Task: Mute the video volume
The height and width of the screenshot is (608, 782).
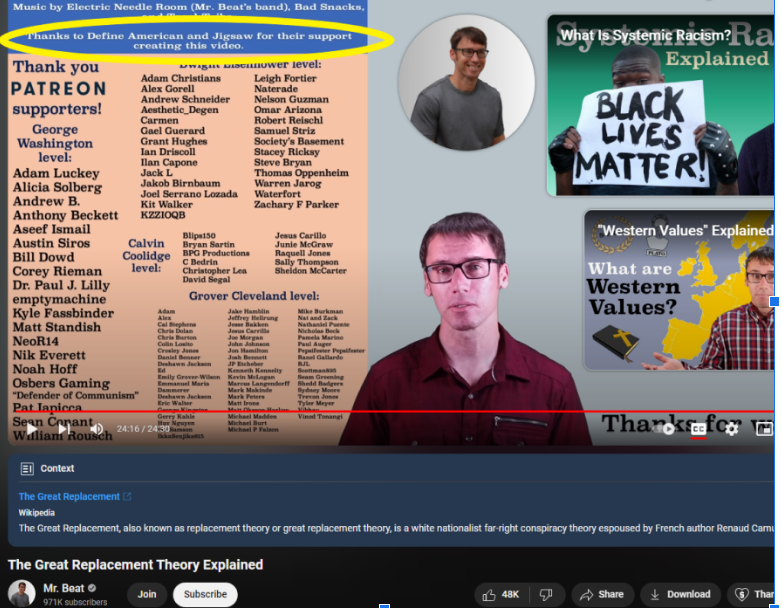Action: click(96, 429)
